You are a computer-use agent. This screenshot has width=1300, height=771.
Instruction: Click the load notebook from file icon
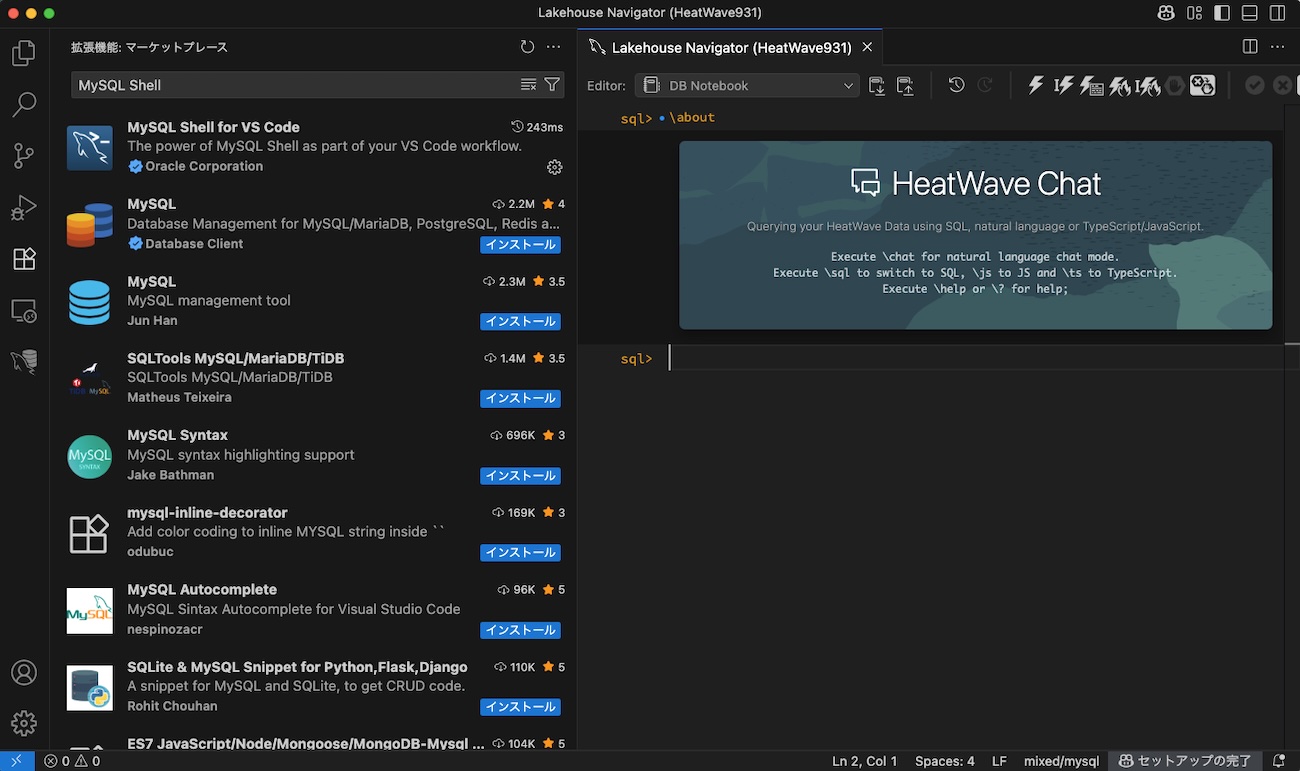[x=877, y=85]
